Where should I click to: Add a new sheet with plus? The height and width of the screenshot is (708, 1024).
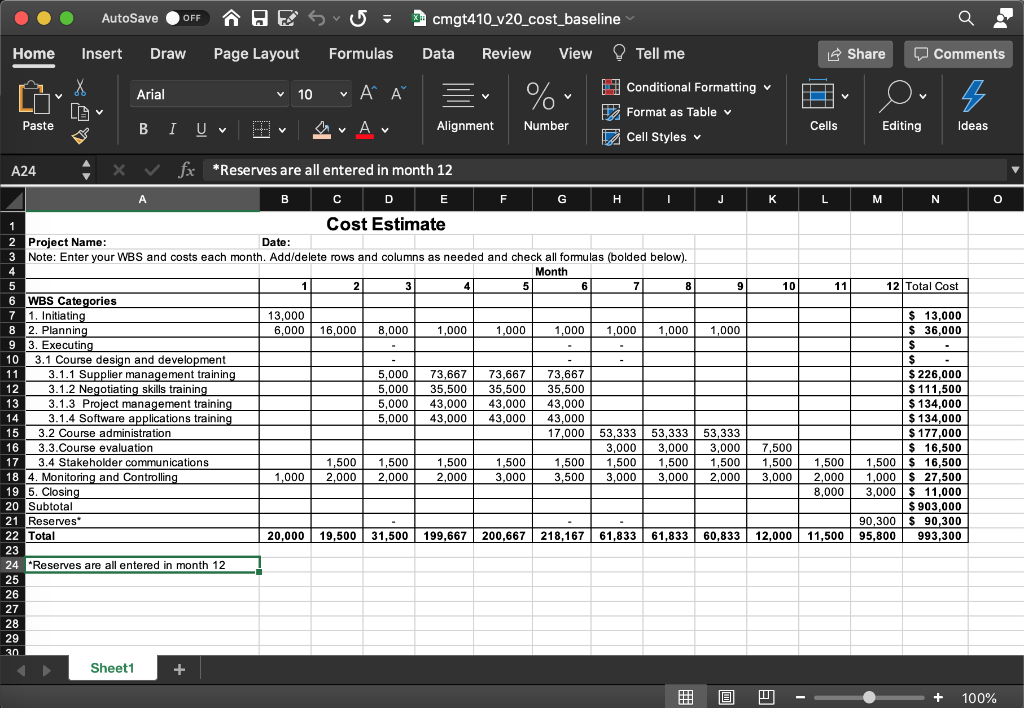click(x=179, y=669)
